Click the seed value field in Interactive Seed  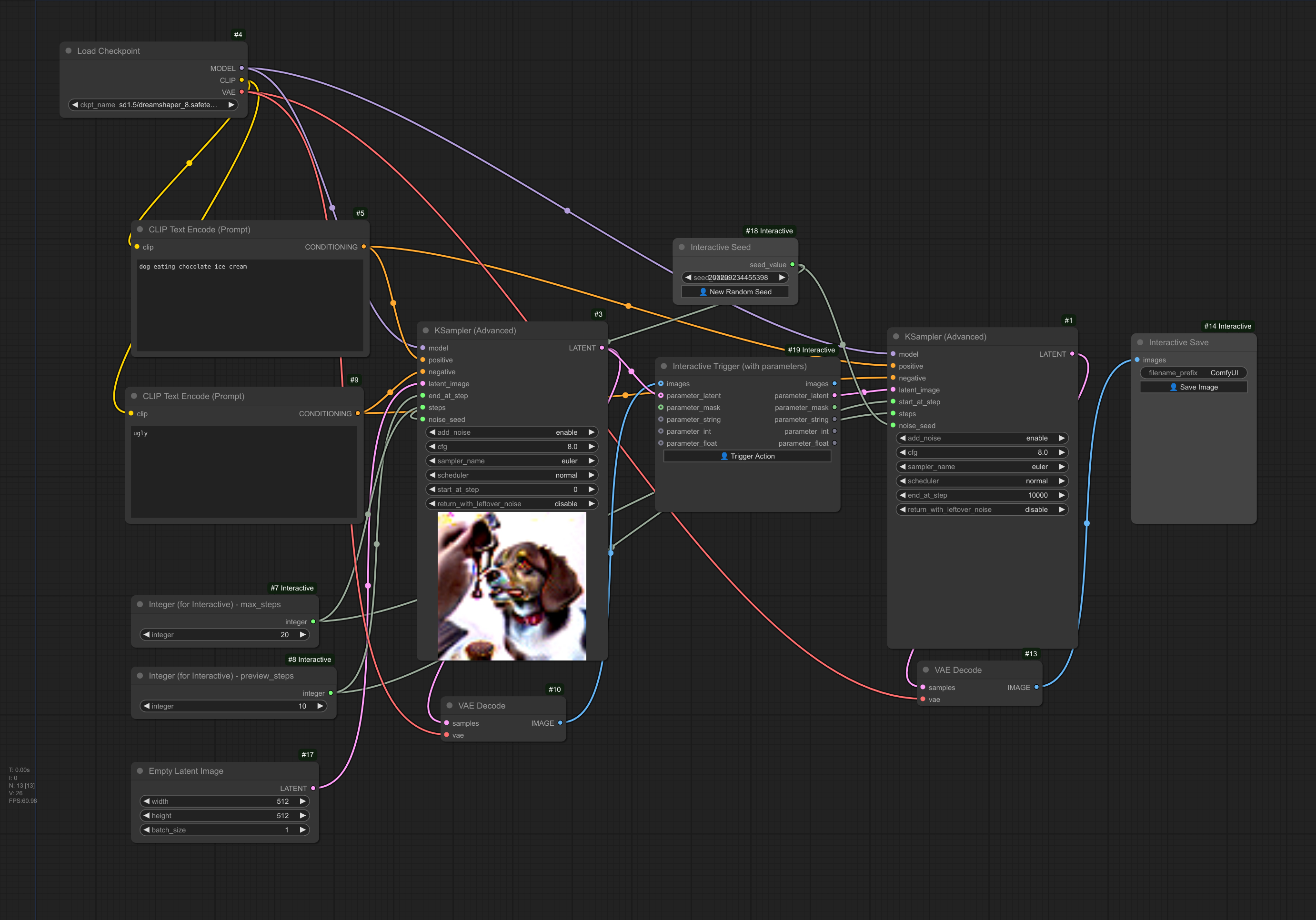click(x=735, y=278)
